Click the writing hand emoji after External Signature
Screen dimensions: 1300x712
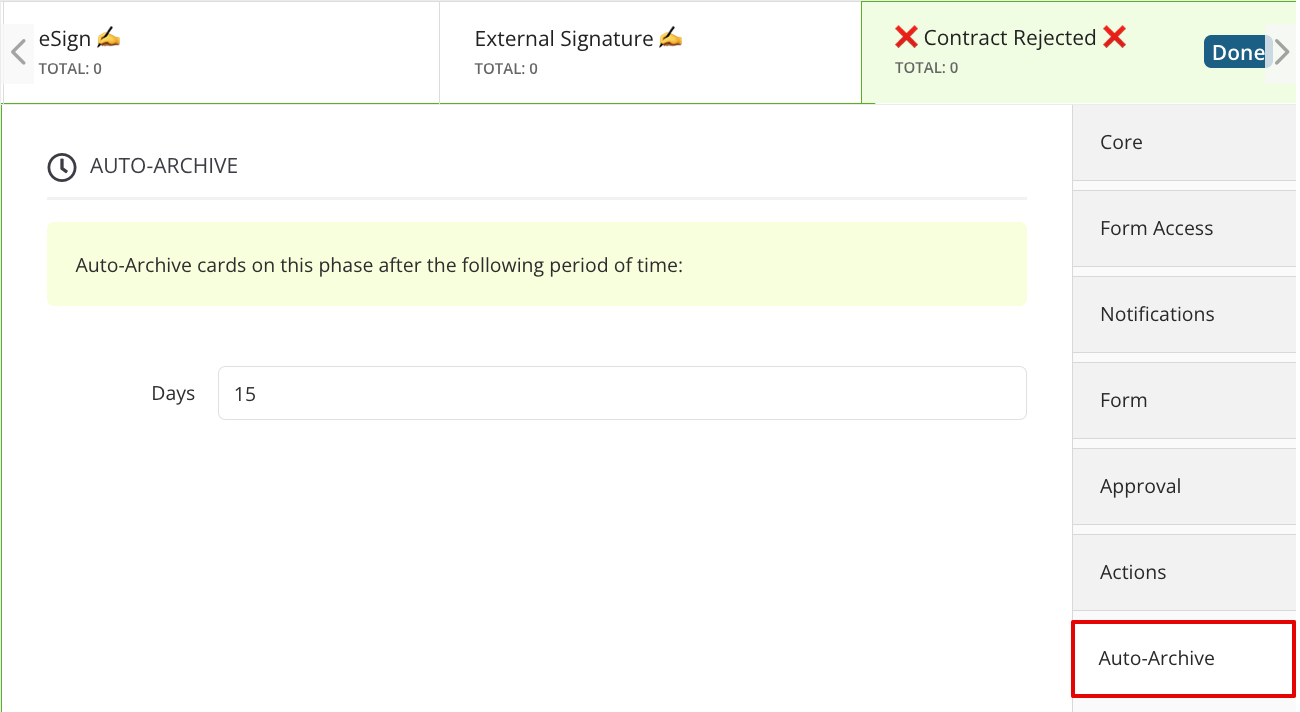click(671, 39)
